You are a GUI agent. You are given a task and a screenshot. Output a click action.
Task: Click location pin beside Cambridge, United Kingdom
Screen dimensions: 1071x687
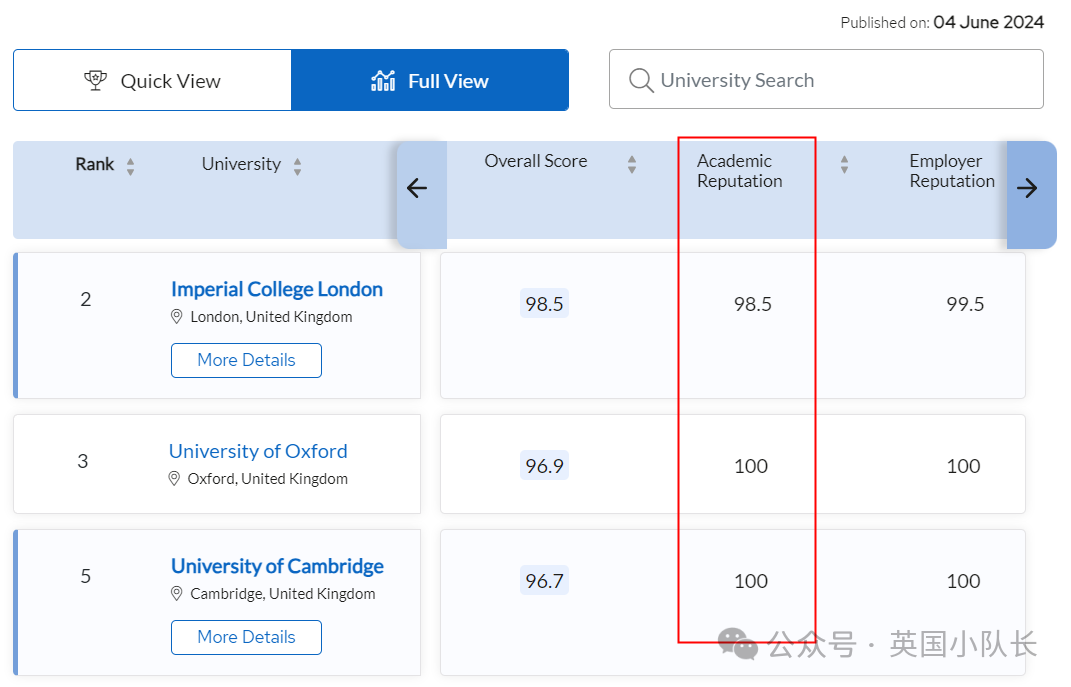tap(177, 594)
